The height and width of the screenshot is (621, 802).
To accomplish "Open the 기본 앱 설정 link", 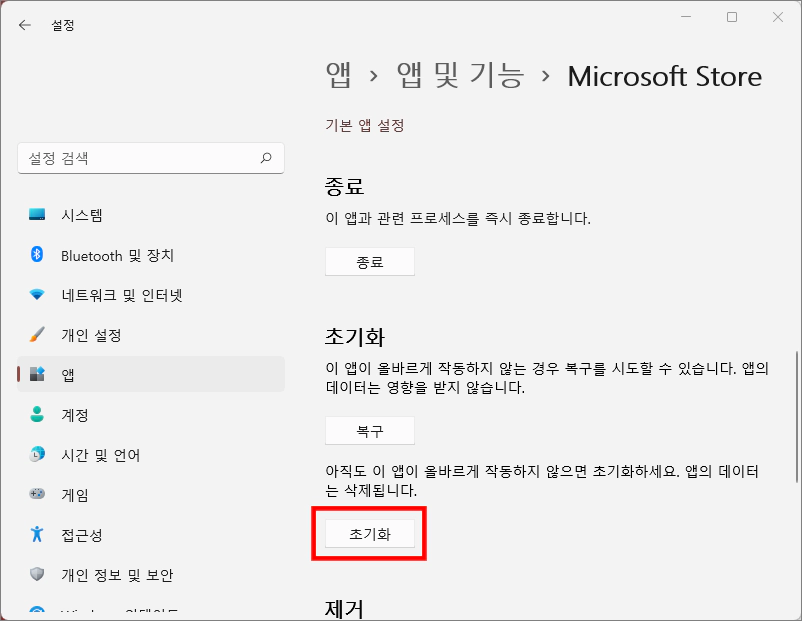I will [365, 125].
